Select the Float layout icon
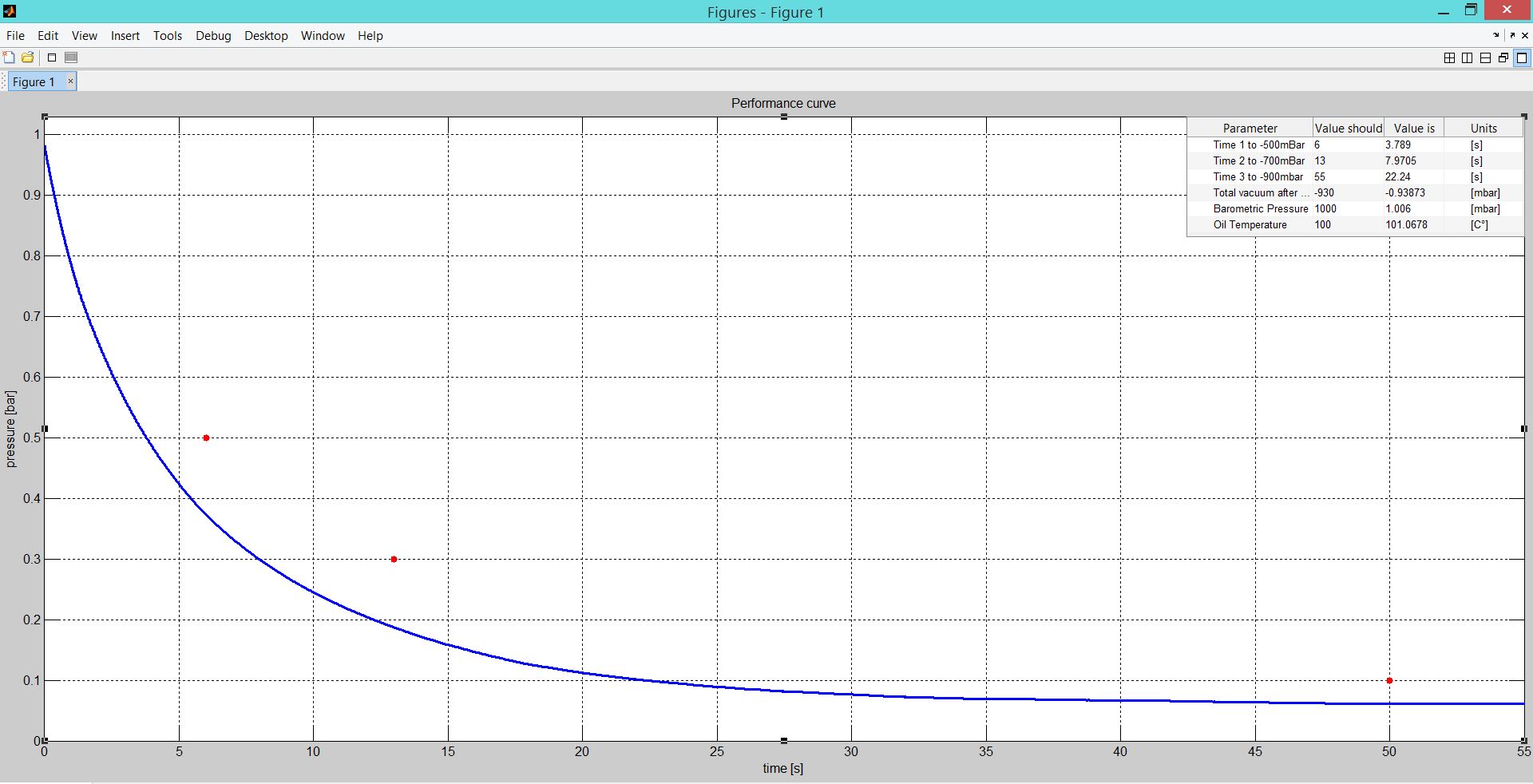 pyautogui.click(x=1503, y=57)
